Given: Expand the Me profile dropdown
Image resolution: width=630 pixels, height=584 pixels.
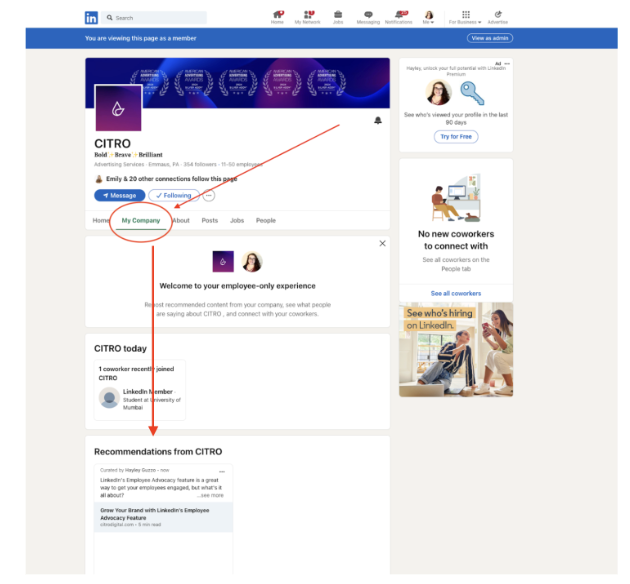Looking at the screenshot, I should [x=429, y=17].
